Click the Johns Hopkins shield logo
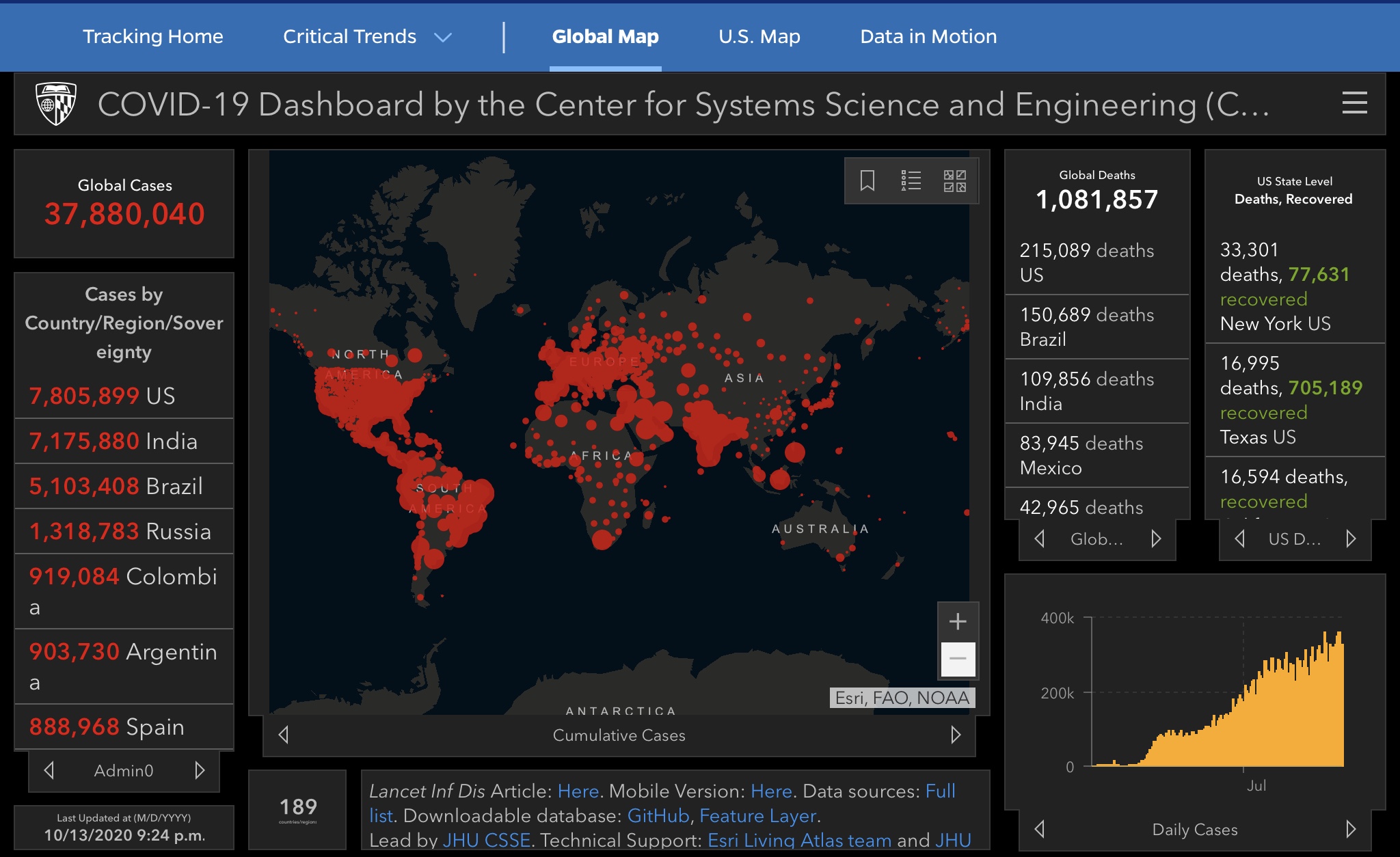The height and width of the screenshot is (857, 1400). click(55, 104)
